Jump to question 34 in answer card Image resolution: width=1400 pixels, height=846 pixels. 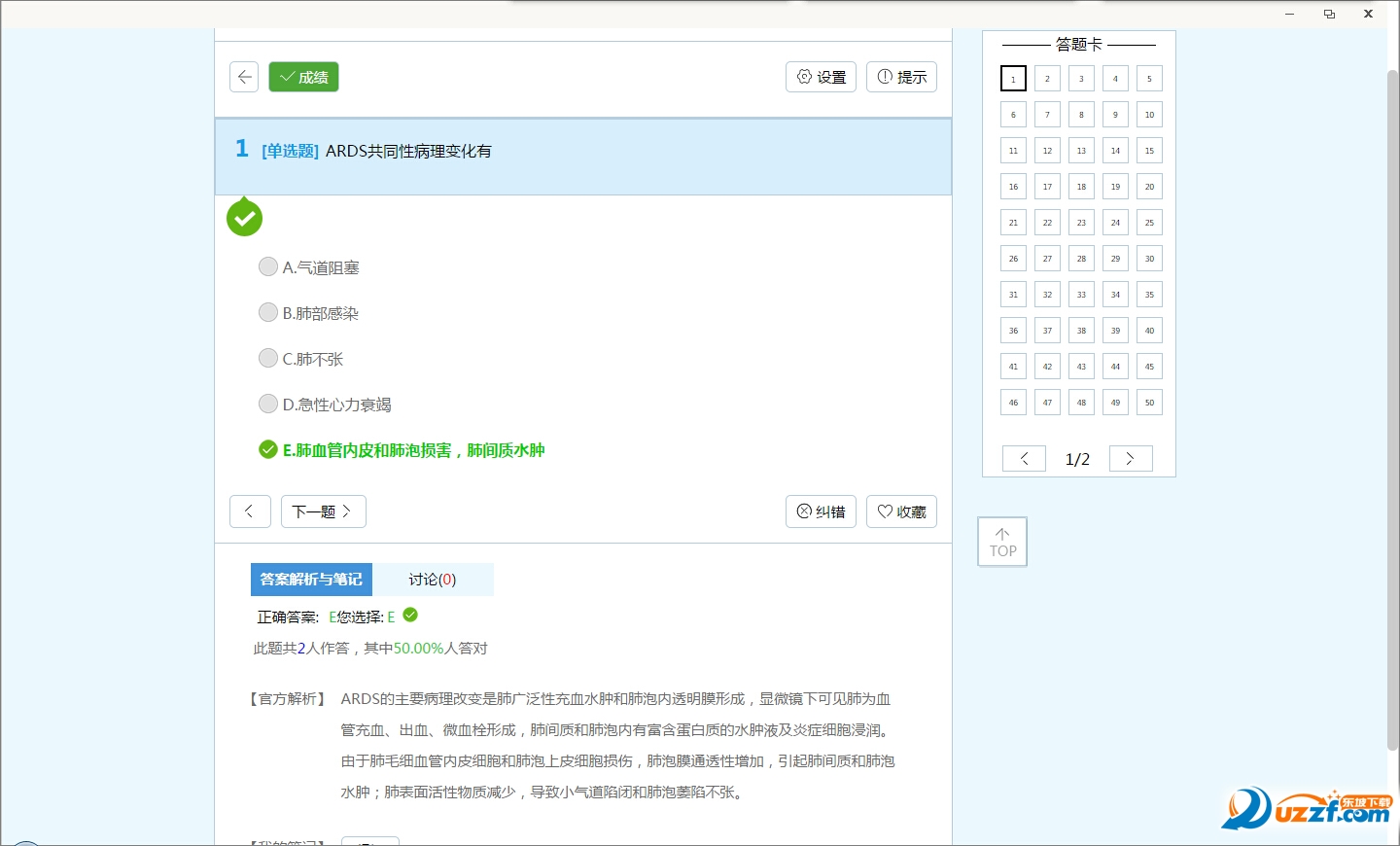point(1115,295)
